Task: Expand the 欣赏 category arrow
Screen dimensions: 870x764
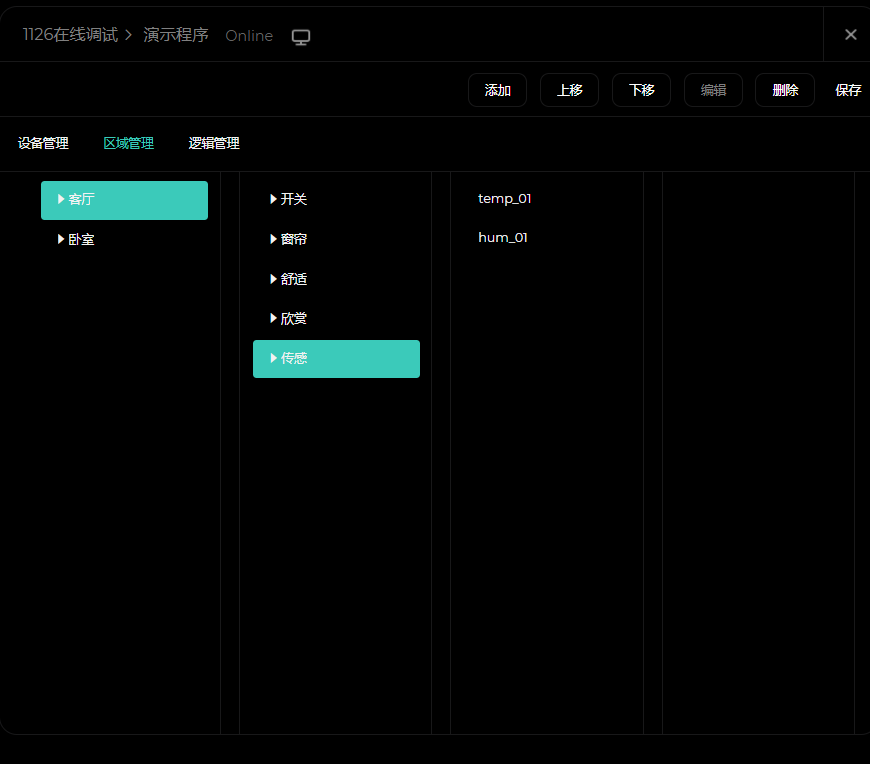Action: coord(274,318)
